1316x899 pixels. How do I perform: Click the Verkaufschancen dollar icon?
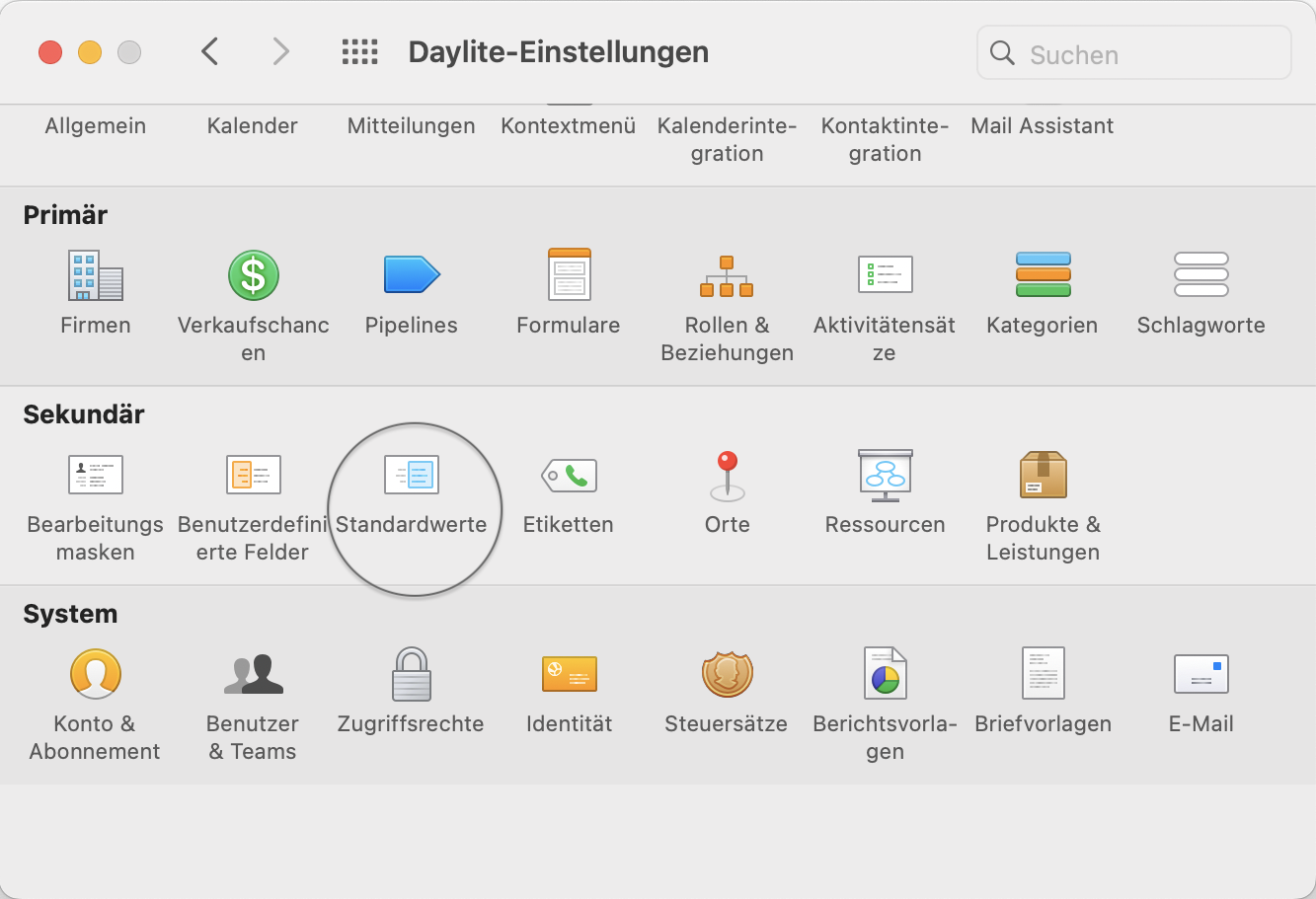(253, 275)
